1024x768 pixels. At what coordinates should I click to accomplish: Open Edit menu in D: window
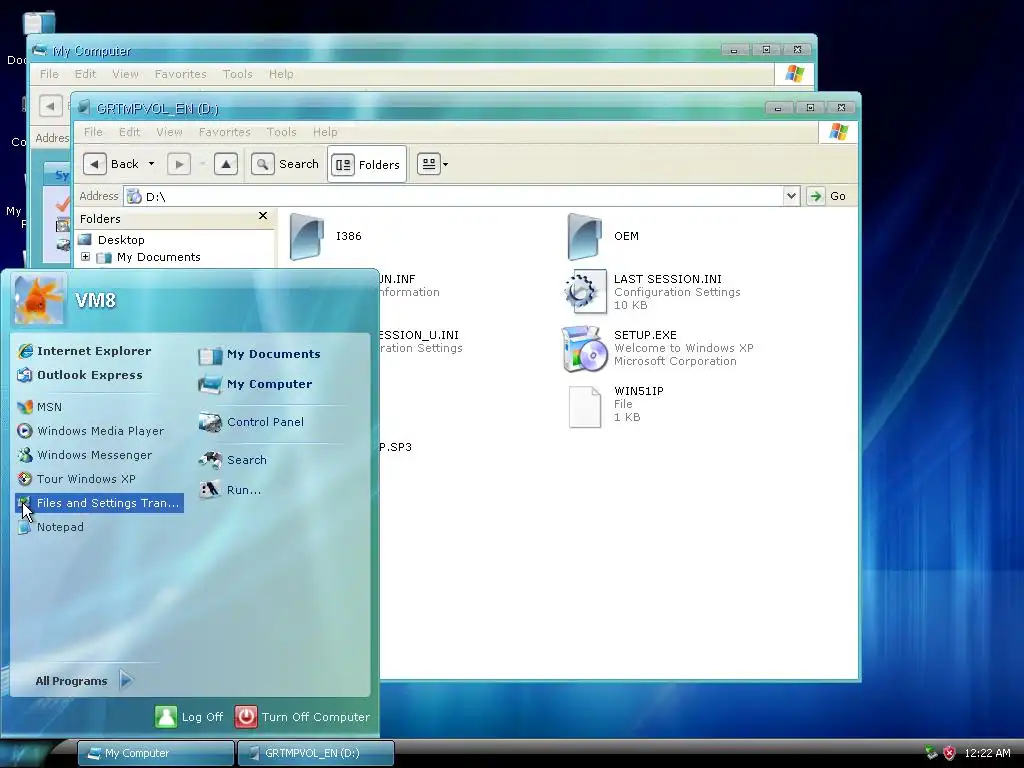click(129, 132)
